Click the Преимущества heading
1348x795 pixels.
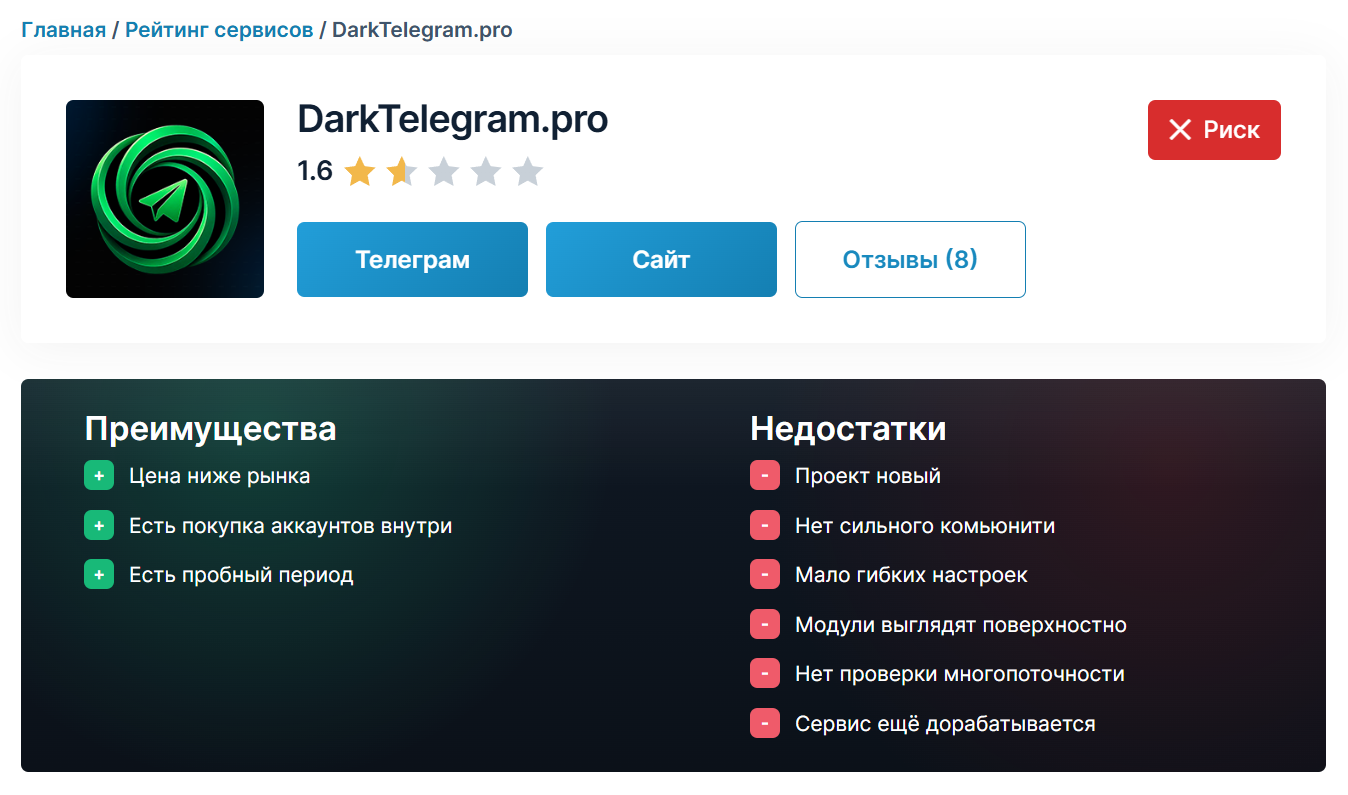pyautogui.click(x=210, y=429)
